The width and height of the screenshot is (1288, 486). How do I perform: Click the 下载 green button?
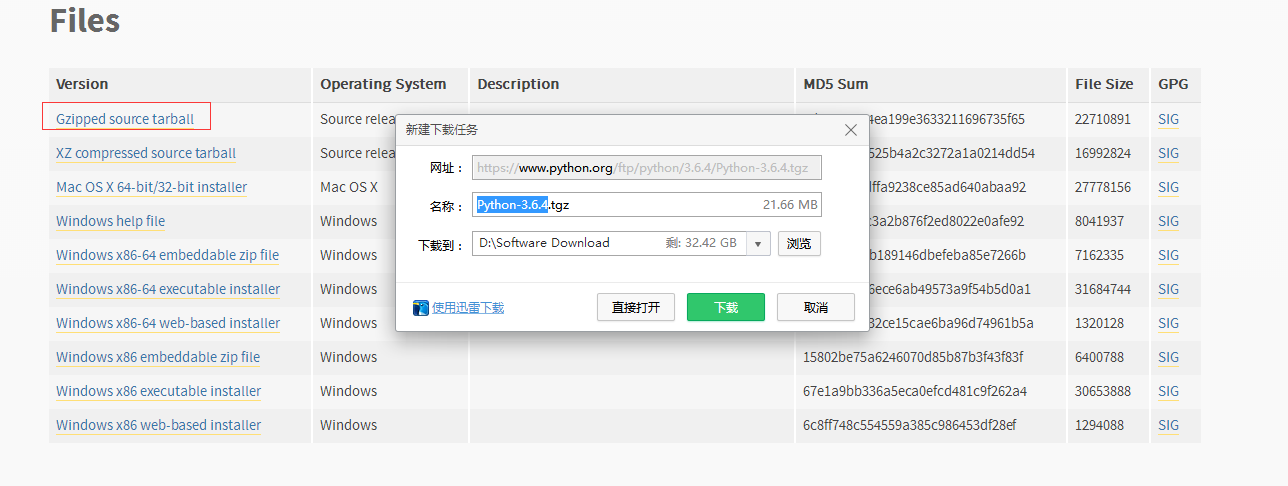coord(726,307)
